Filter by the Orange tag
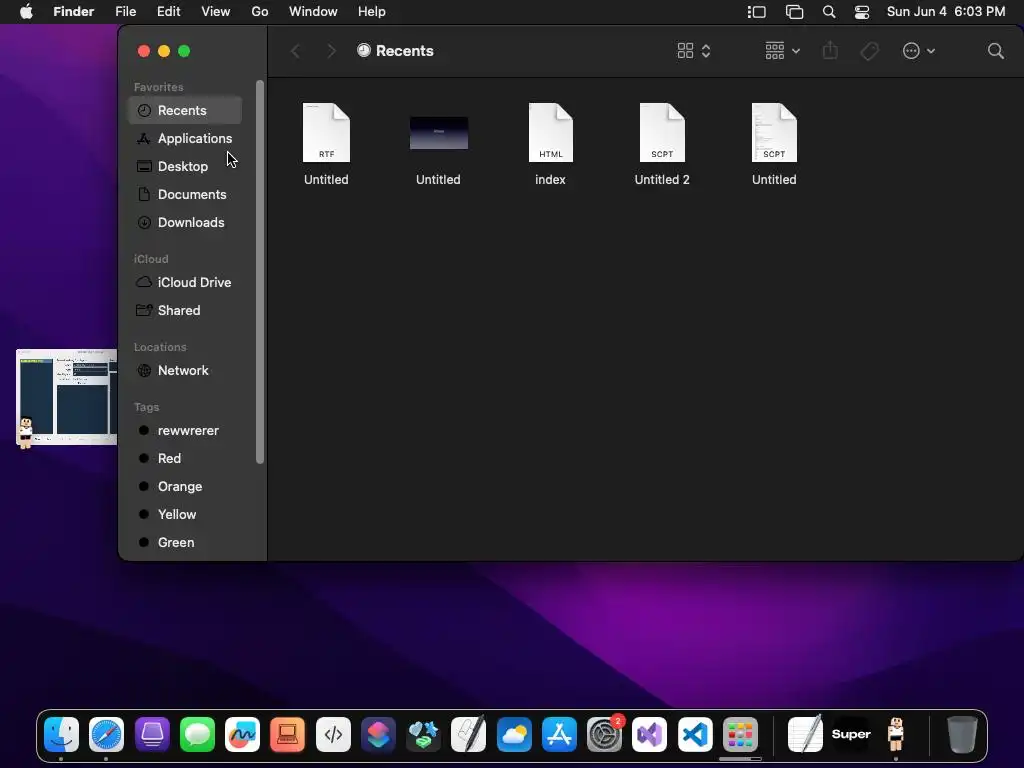 click(x=185, y=487)
